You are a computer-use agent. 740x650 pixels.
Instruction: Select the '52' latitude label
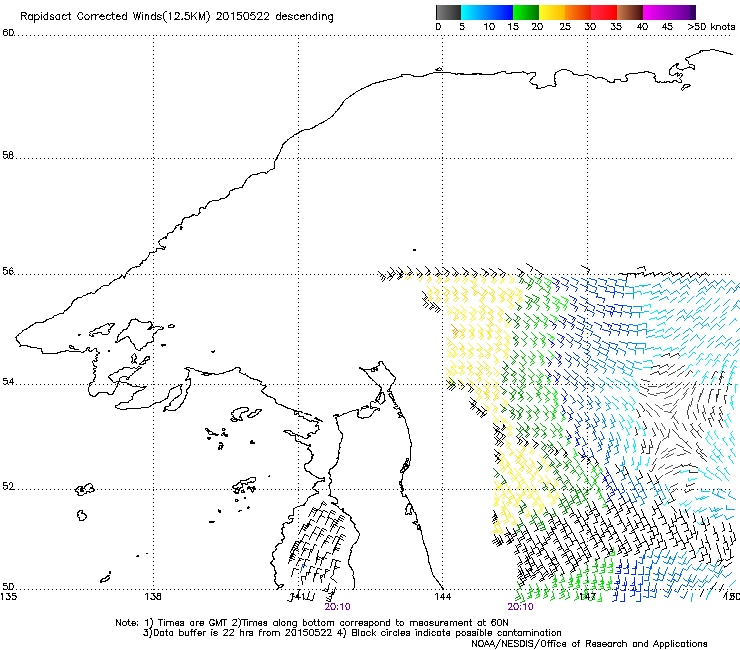pyautogui.click(x=8, y=486)
